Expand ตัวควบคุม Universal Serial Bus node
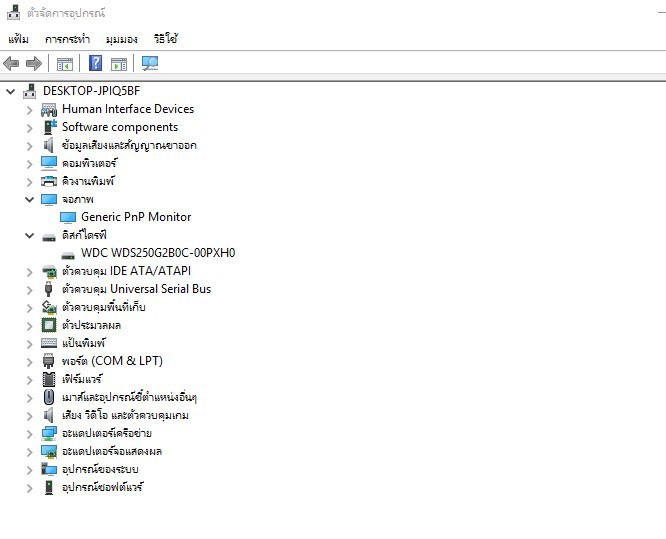666x539 pixels. coord(30,289)
